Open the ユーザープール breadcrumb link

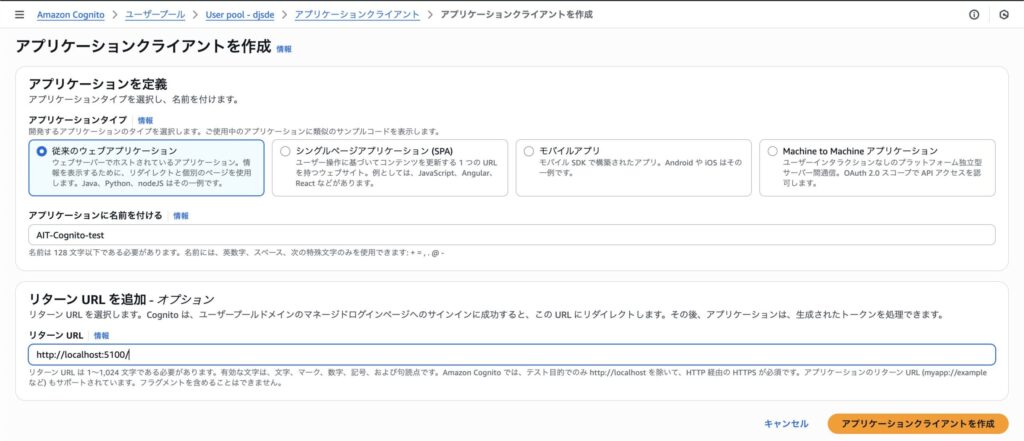[155, 14]
